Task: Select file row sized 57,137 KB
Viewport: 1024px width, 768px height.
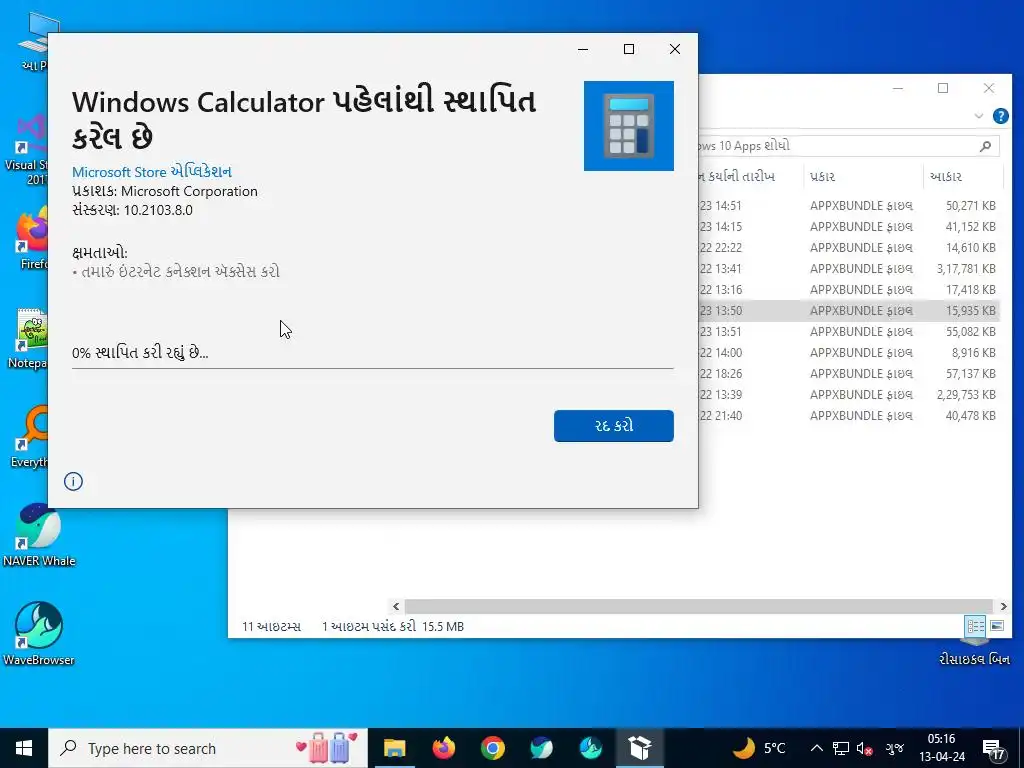Action: pos(849,374)
